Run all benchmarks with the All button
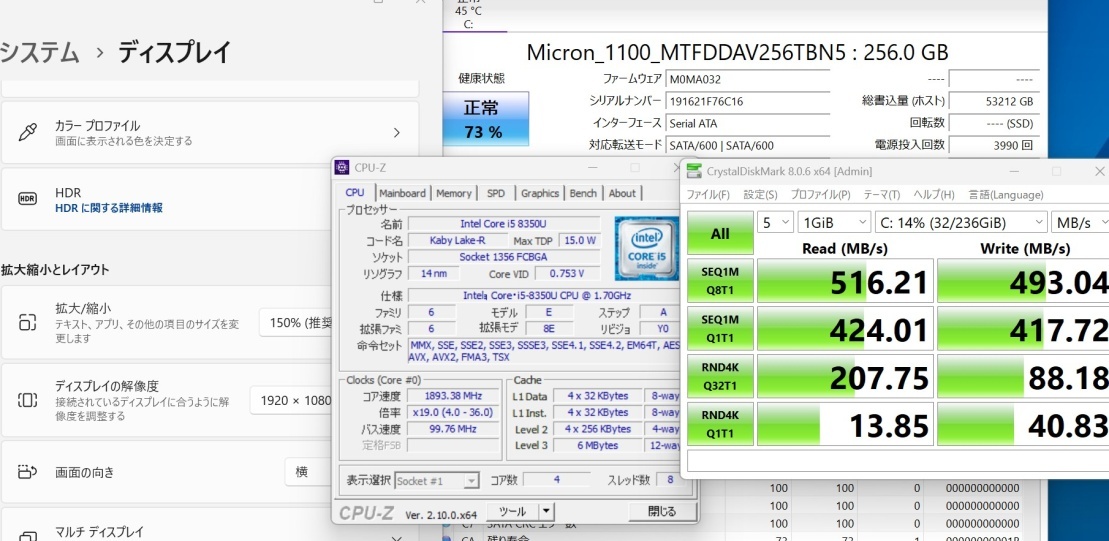Image resolution: width=1109 pixels, height=541 pixels. click(720, 233)
